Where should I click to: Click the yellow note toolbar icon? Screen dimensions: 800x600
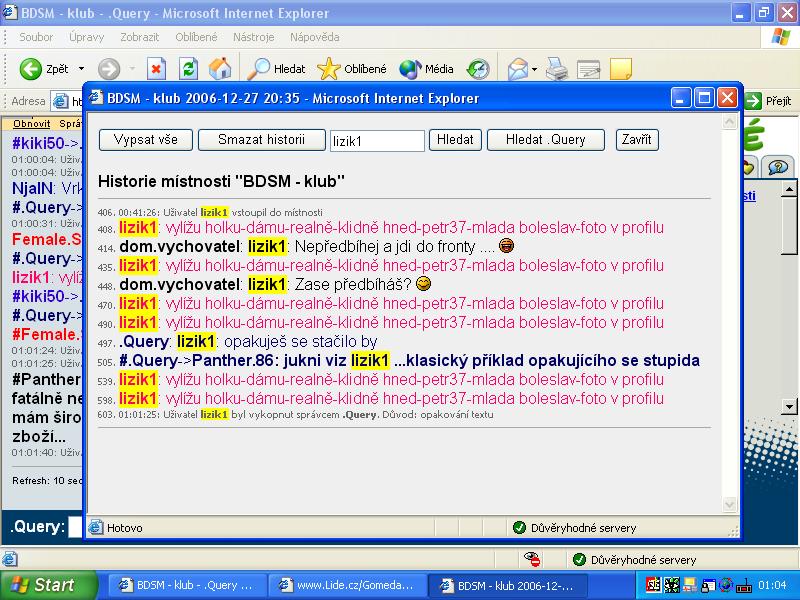(x=621, y=69)
